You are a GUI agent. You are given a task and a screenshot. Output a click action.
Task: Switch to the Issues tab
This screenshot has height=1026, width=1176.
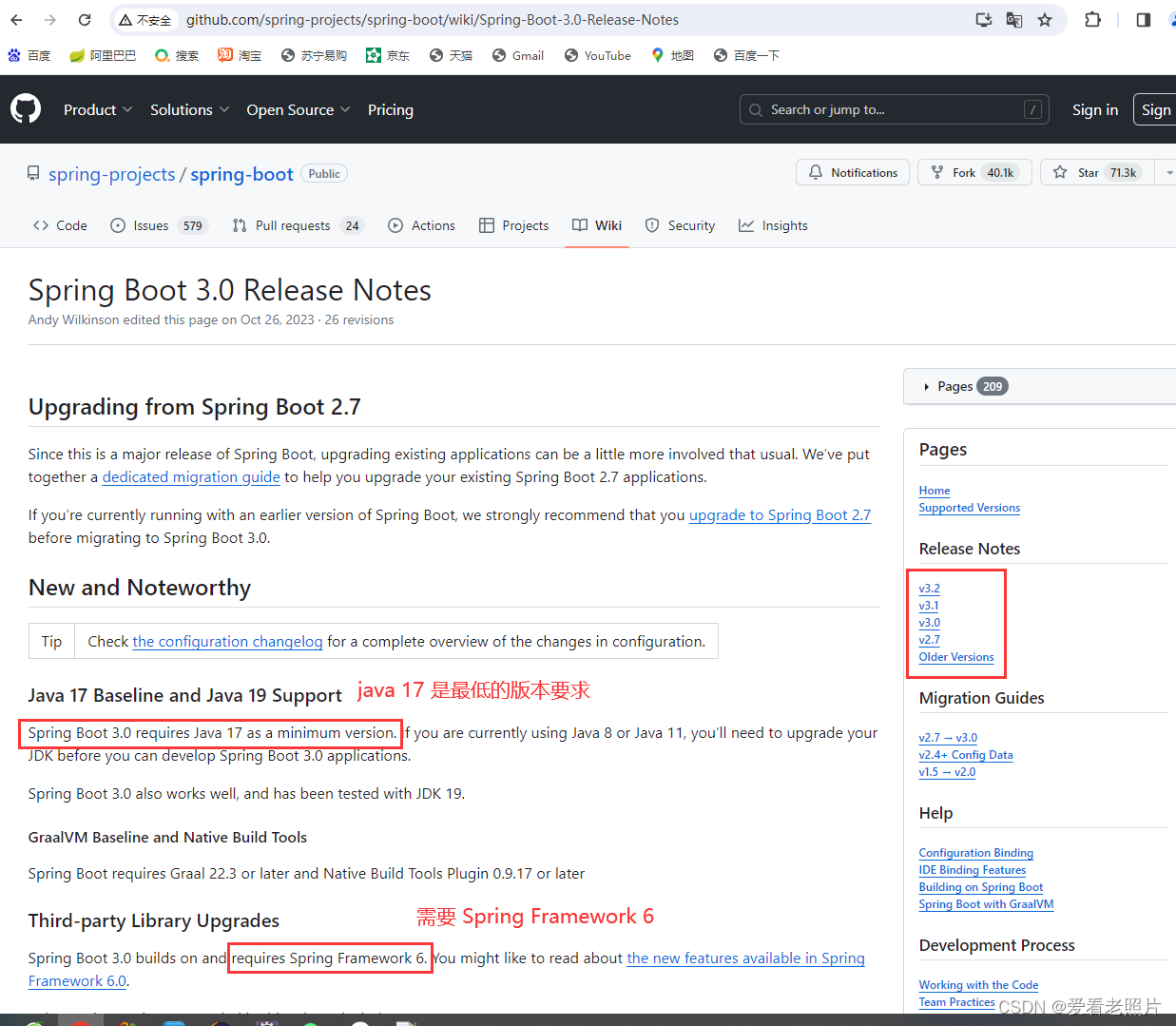tap(159, 225)
